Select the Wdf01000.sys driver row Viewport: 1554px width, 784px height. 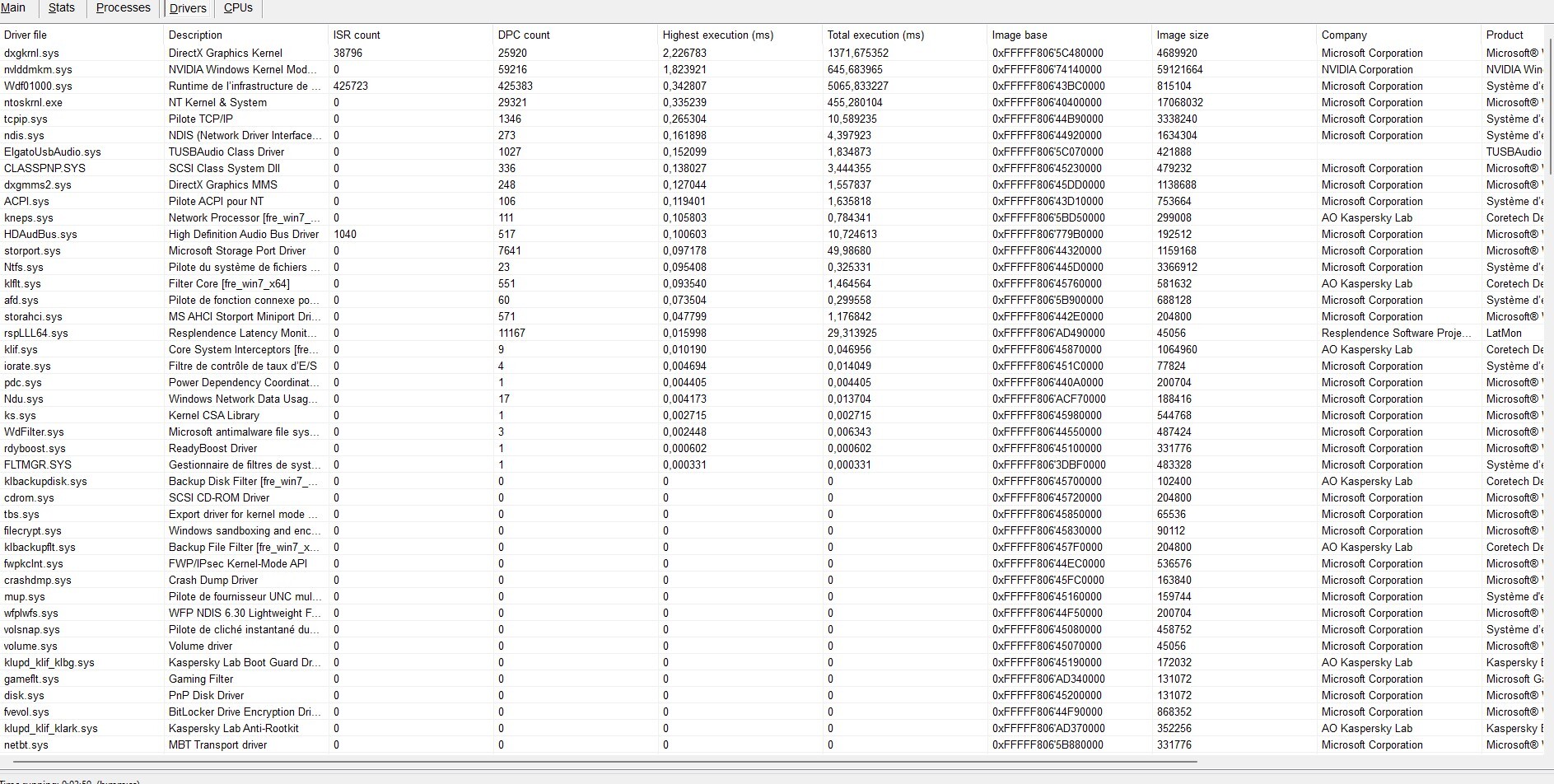[772, 86]
